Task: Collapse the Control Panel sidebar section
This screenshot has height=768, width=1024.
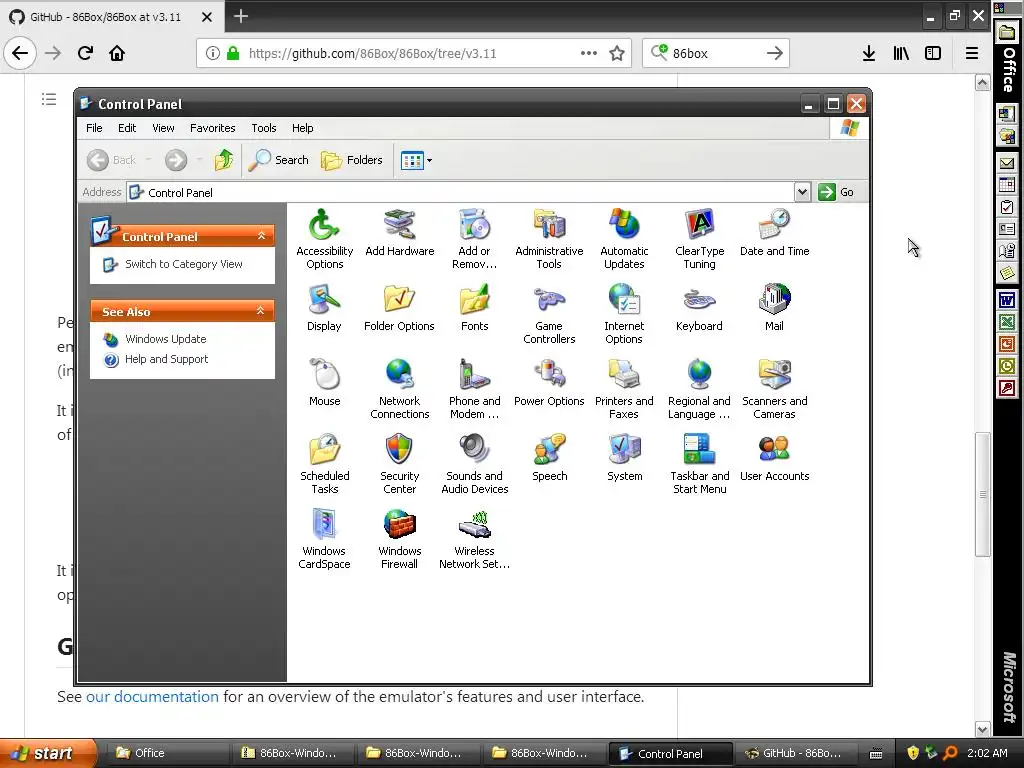Action: pos(261,236)
